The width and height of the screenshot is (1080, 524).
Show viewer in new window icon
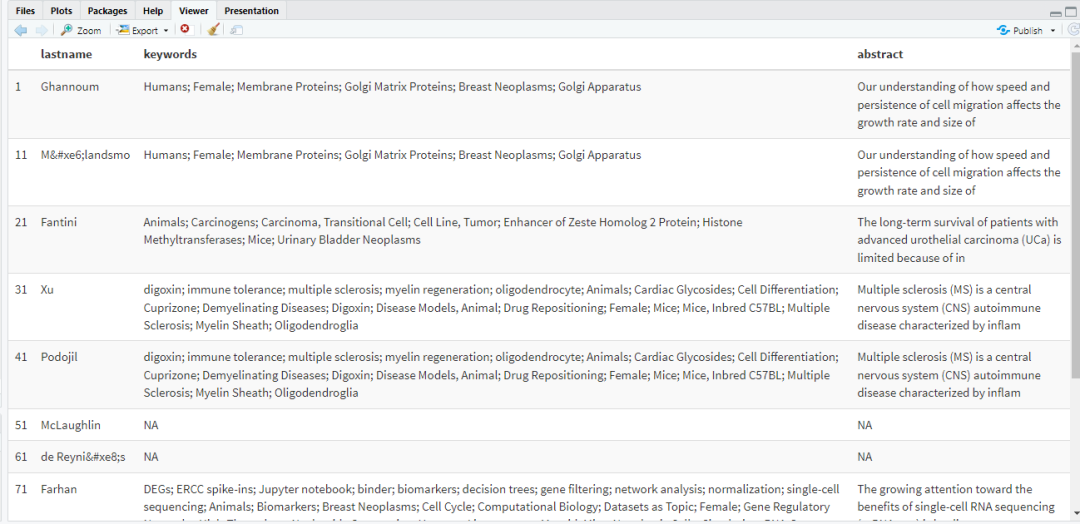coord(236,30)
